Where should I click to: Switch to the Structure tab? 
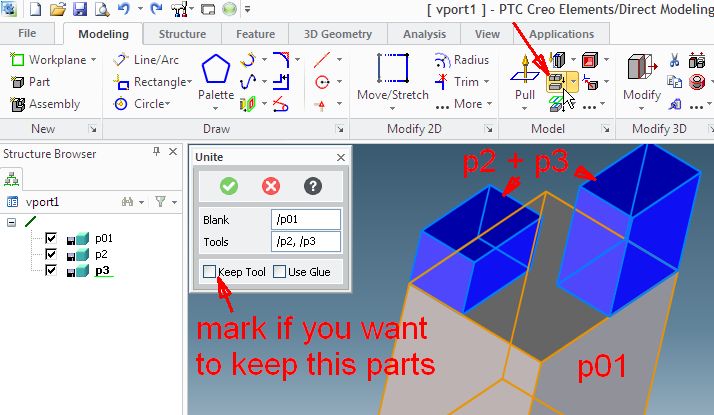tap(182, 34)
